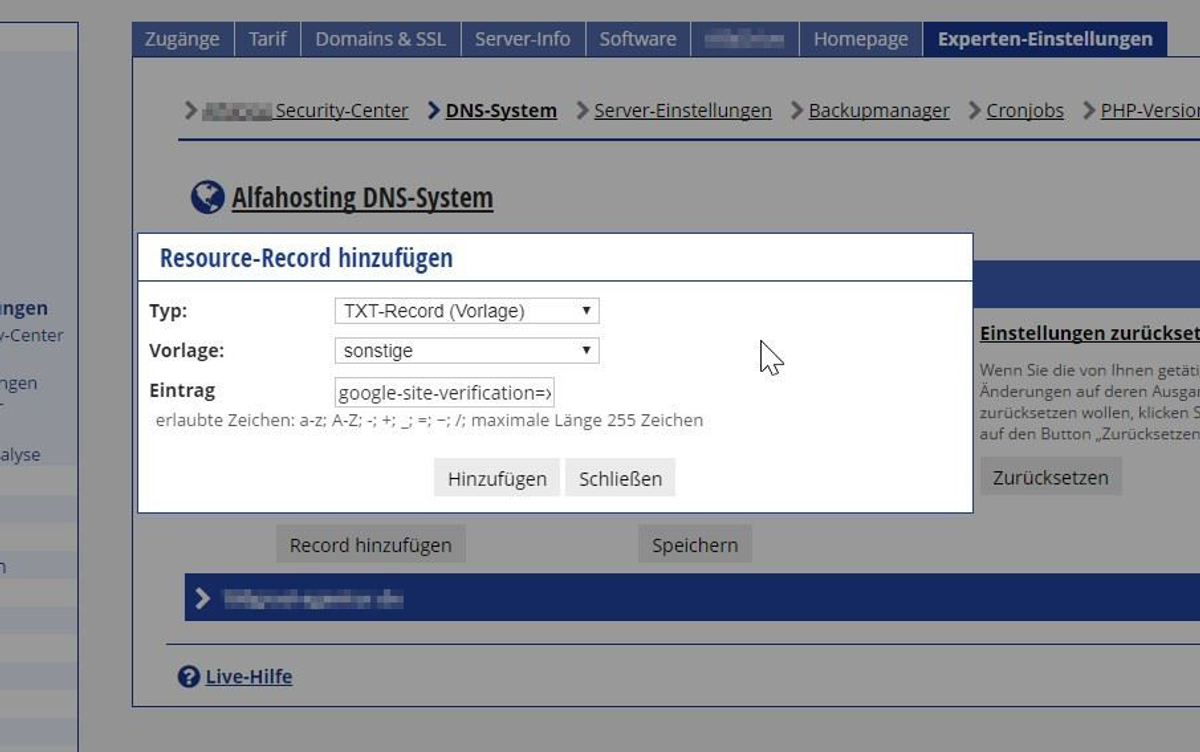Open the blurred tab next to Software
Image resolution: width=1200 pixels, height=752 pixels.
pos(744,40)
